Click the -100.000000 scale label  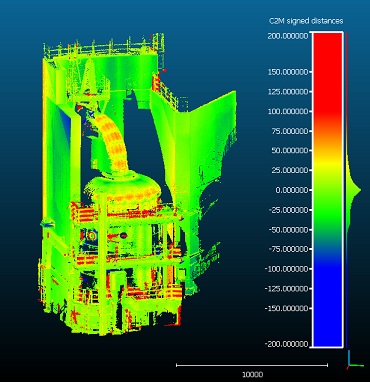click(x=286, y=269)
